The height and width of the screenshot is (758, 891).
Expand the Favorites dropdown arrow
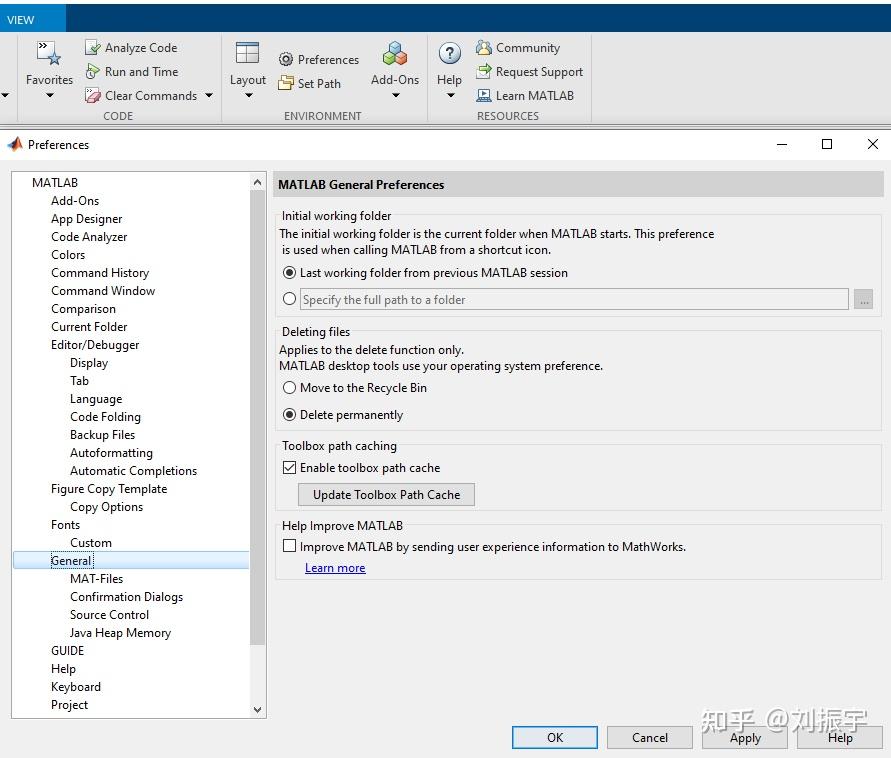(48, 95)
